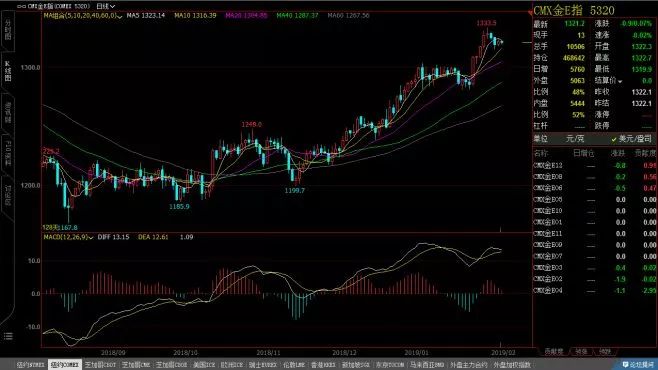Select 元/克 price unit option
Image resolution: width=658 pixels, height=370 pixels.
[x=575, y=138]
